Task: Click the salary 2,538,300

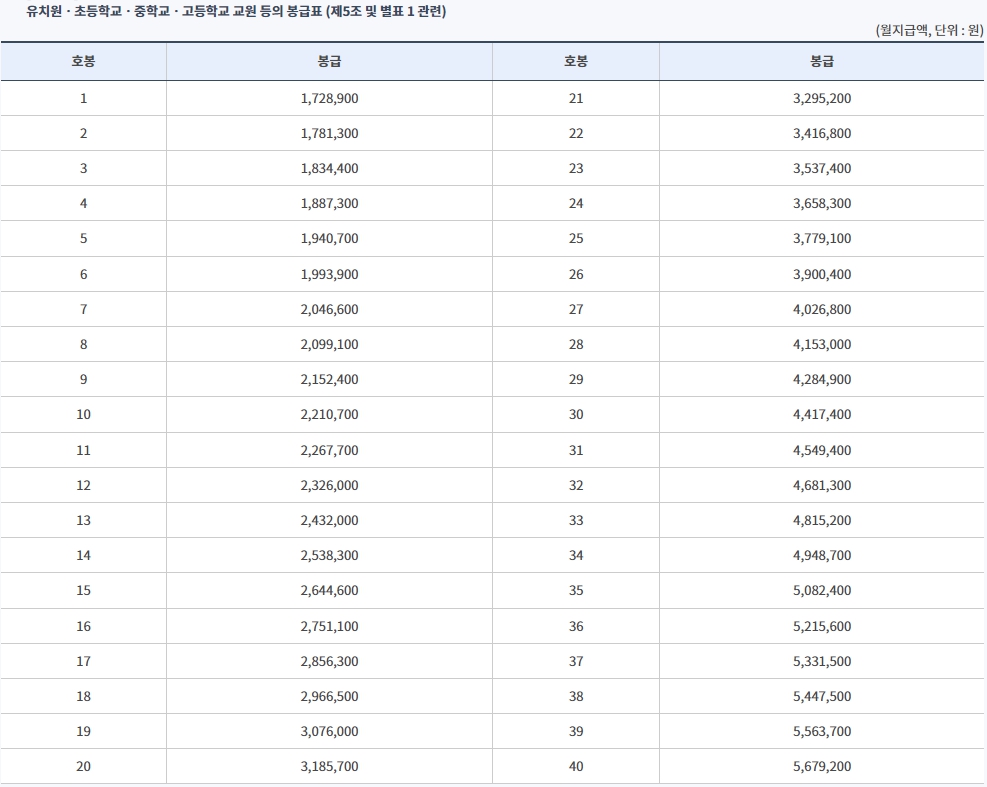Action: [x=329, y=555]
